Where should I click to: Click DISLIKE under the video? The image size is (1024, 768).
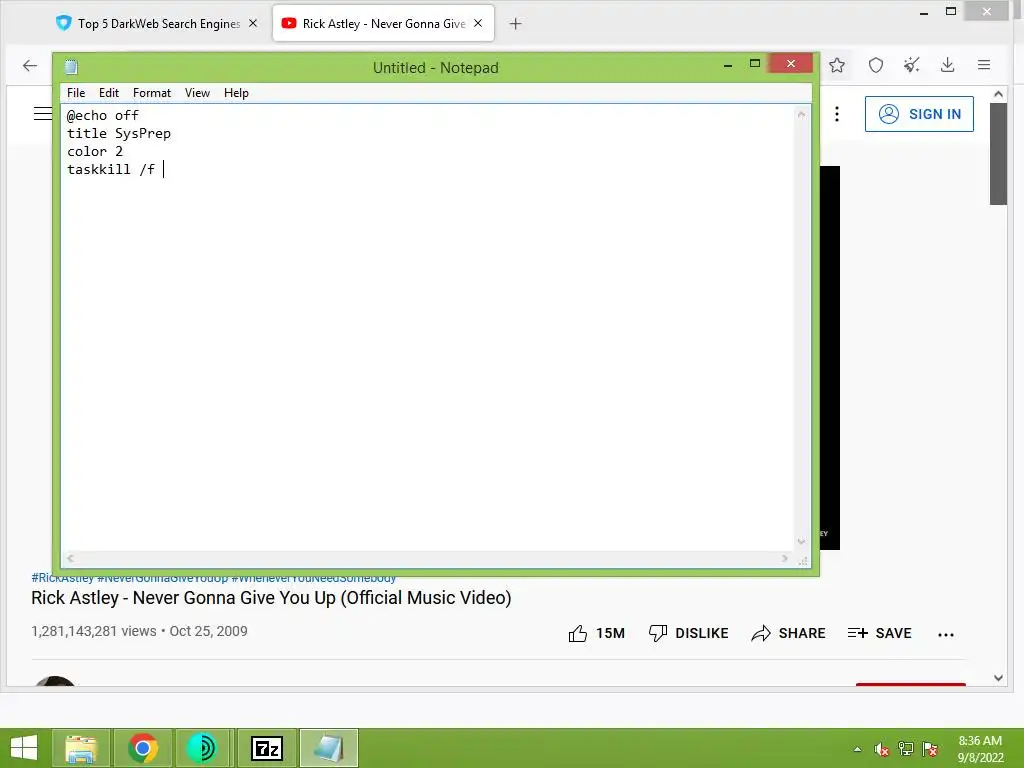point(688,633)
